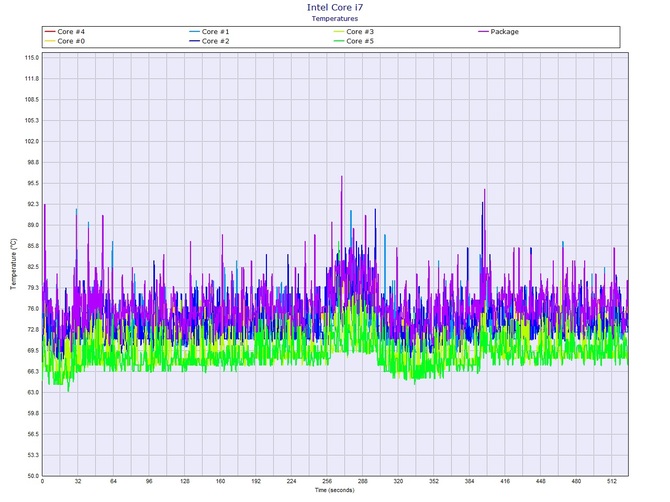Select the Core #2 legend label
Screen dimensions: 670x502
click(216, 41)
